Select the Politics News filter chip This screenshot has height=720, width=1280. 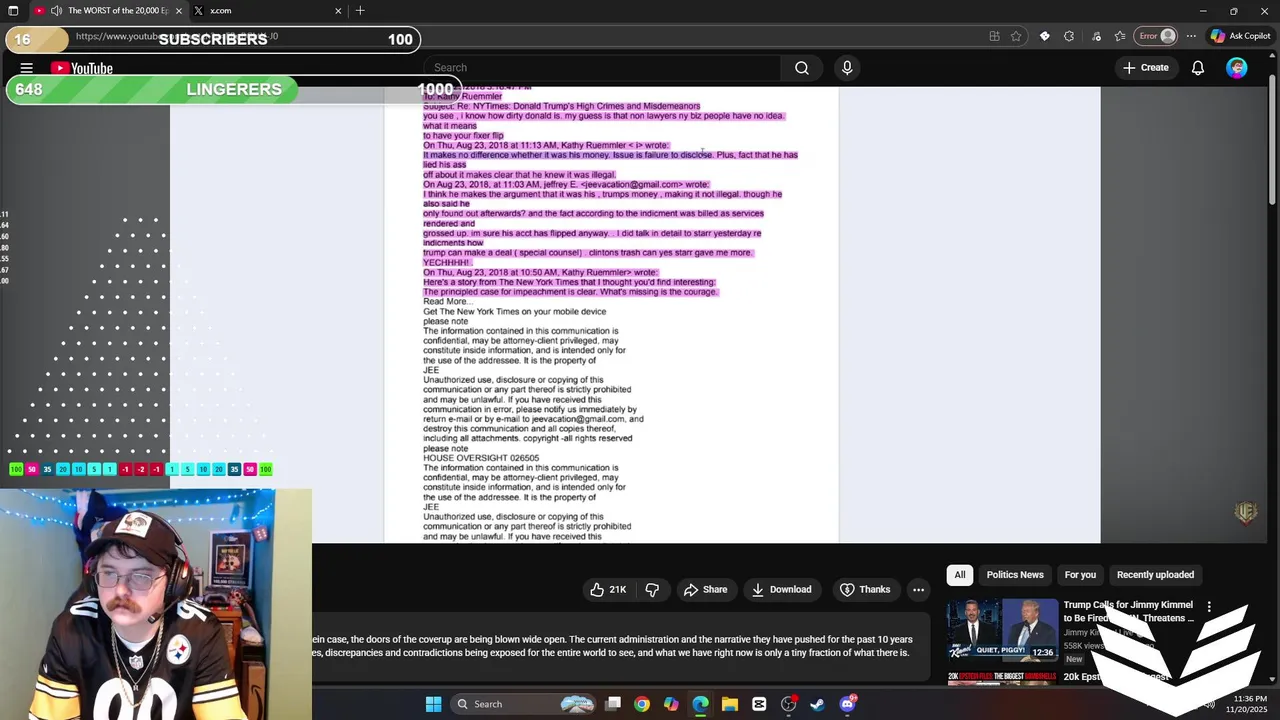point(1015,575)
